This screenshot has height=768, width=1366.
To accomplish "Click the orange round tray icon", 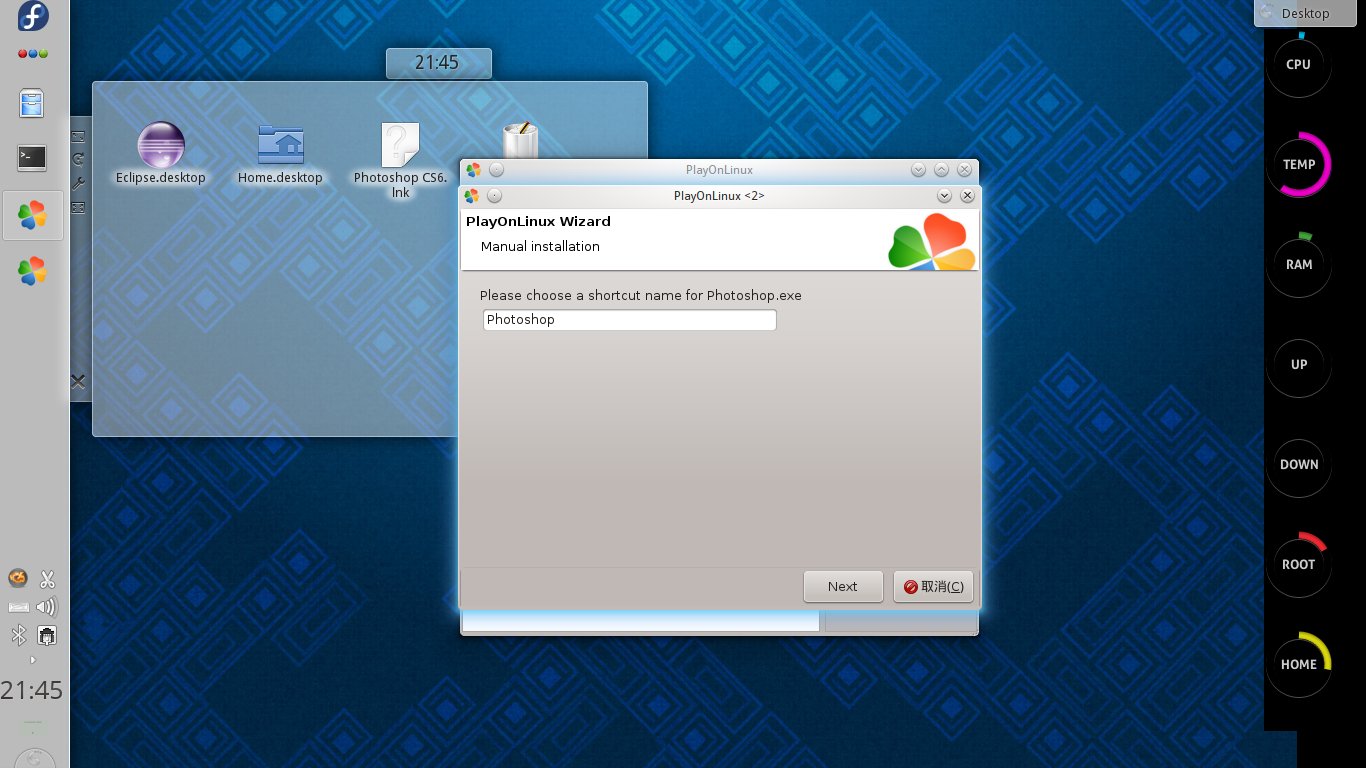I will pos(18,578).
